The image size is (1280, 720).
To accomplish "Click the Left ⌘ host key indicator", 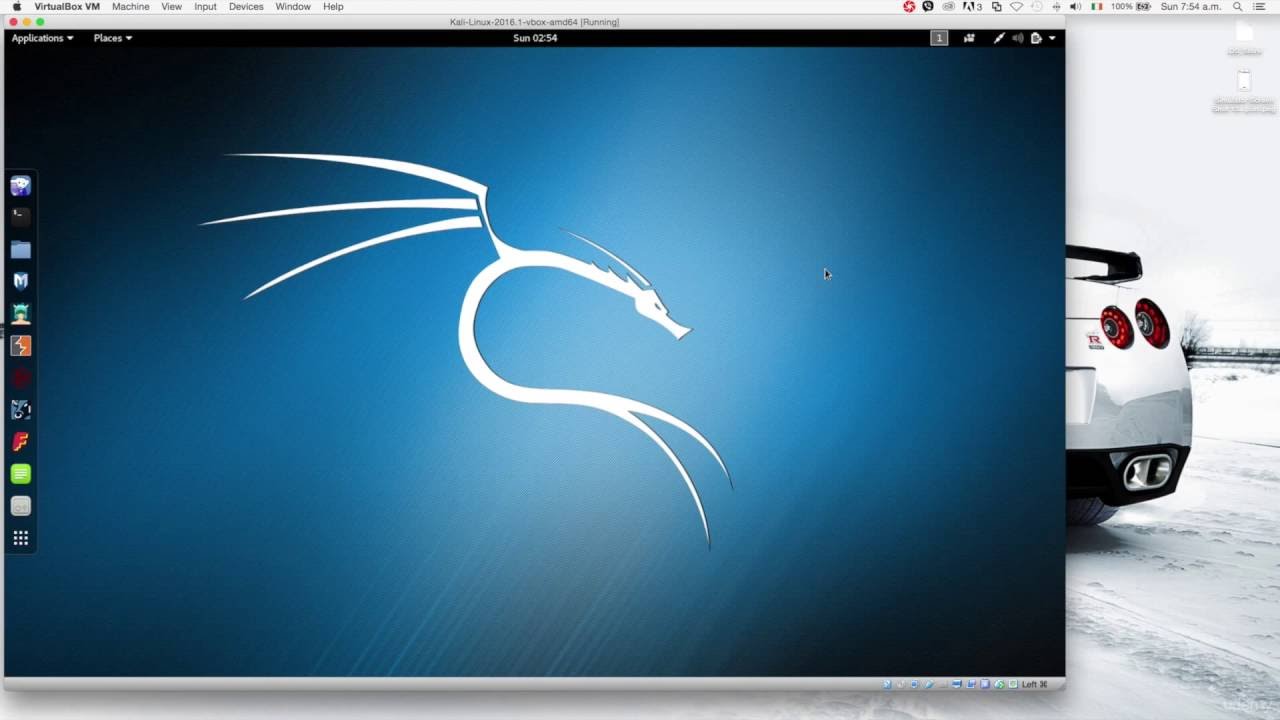I will [1034, 684].
